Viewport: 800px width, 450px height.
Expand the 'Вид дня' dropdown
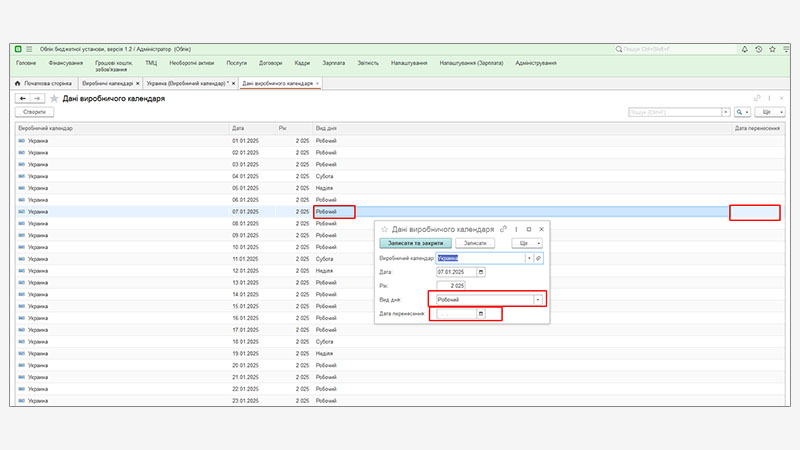538,299
